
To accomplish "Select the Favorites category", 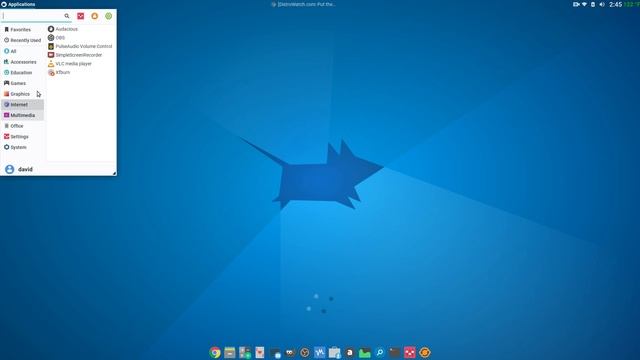I will 22,29.
